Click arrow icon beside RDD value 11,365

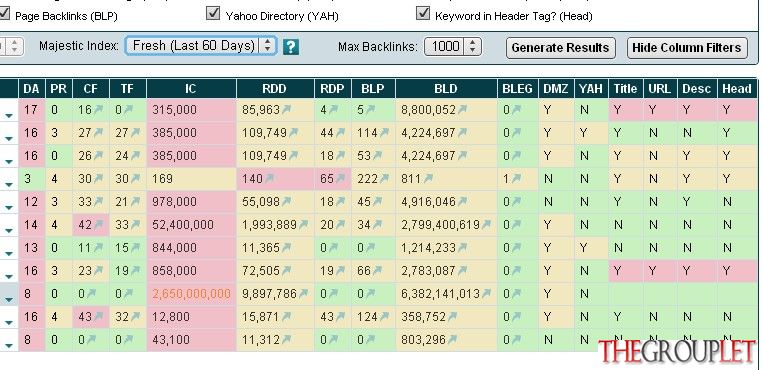(x=286, y=247)
